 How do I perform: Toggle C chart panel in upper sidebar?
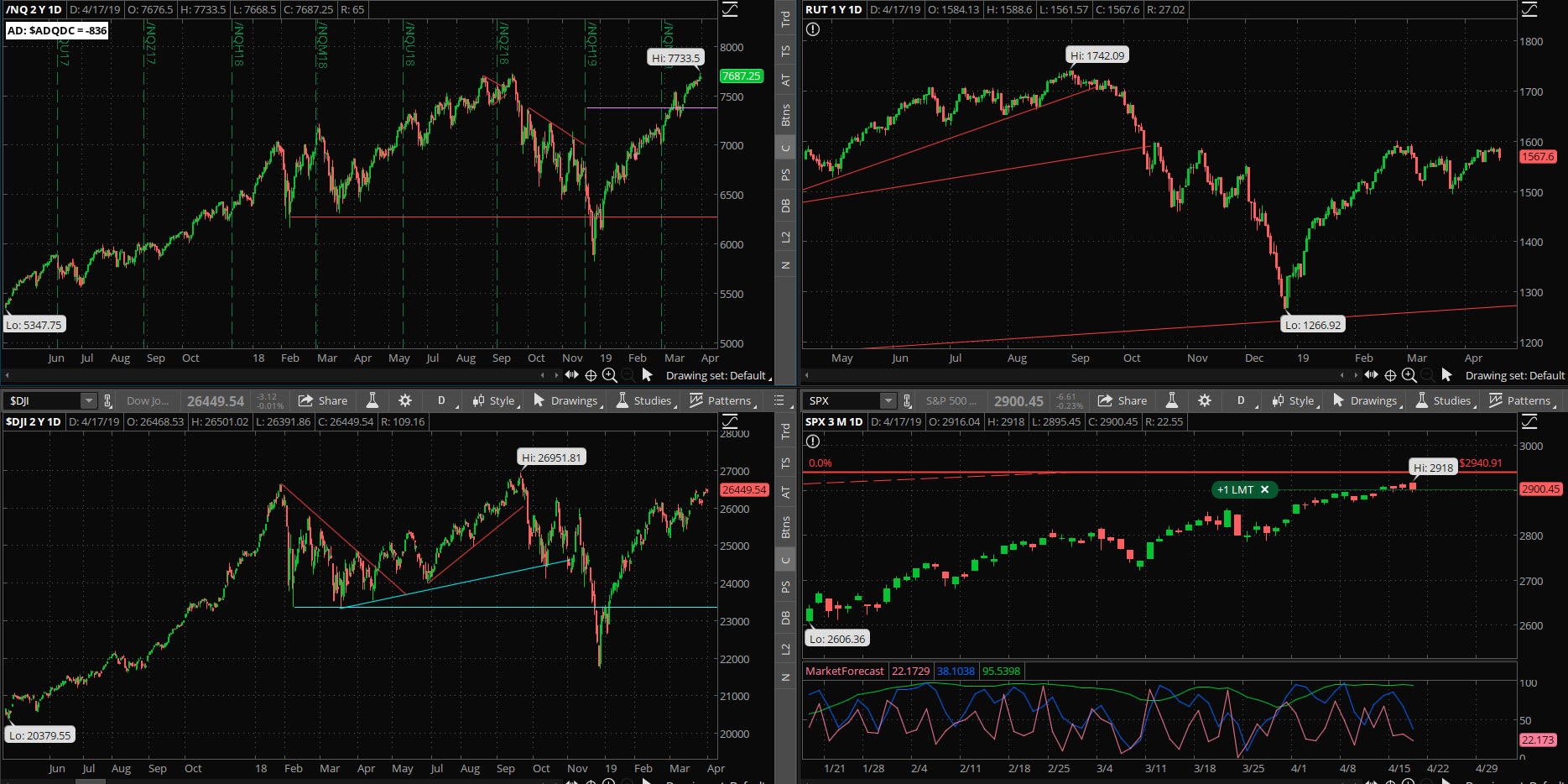785,149
